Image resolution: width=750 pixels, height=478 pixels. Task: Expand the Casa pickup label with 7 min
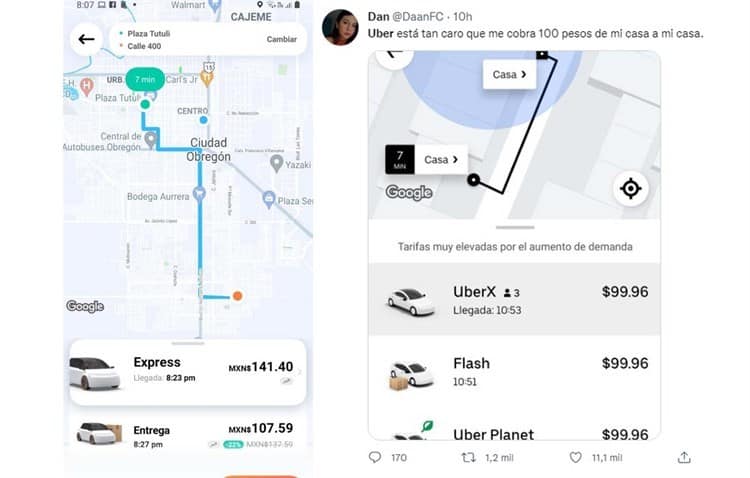click(x=426, y=159)
